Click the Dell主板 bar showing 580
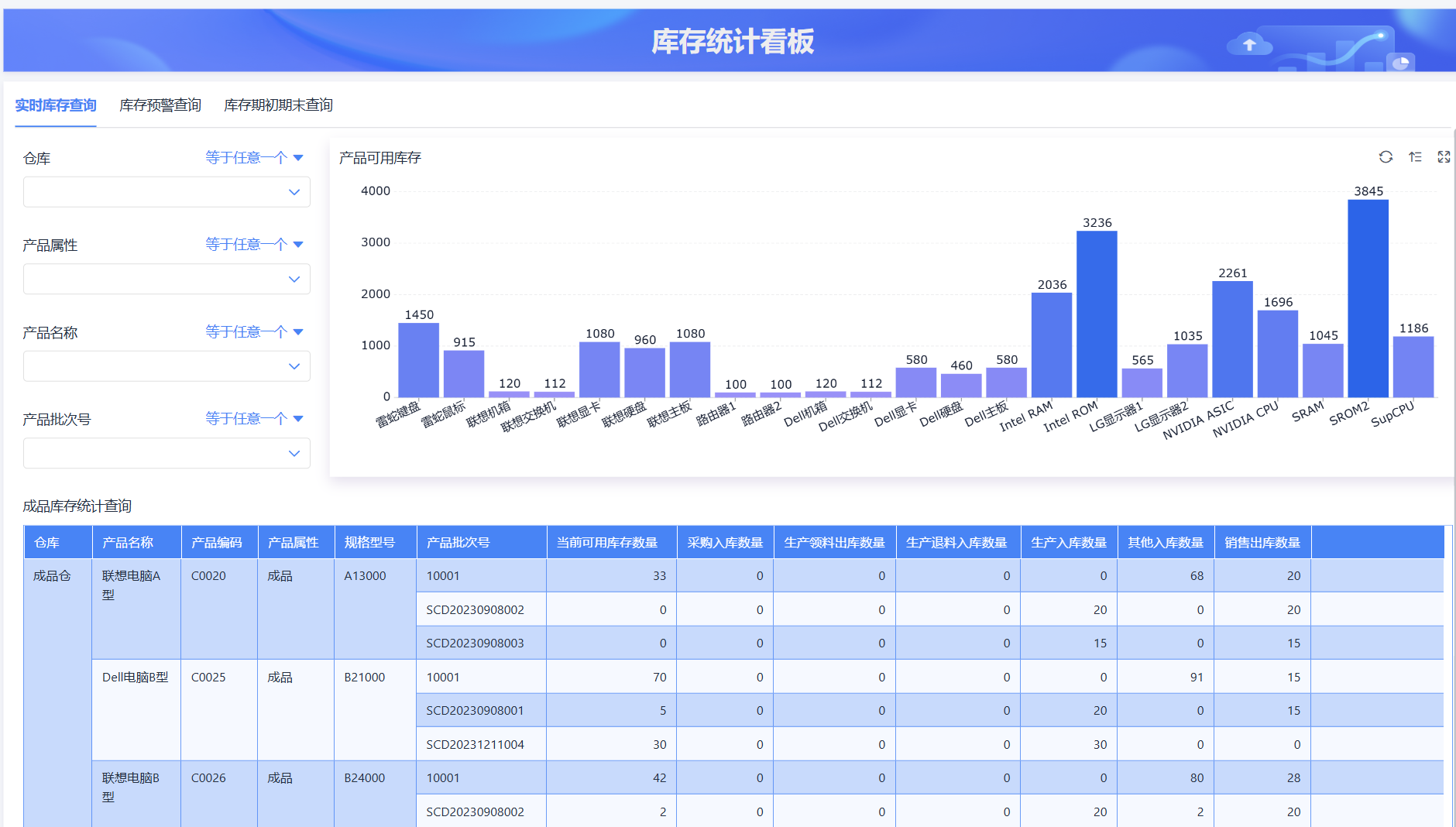This screenshot has width=1456, height=827. [x=1007, y=383]
